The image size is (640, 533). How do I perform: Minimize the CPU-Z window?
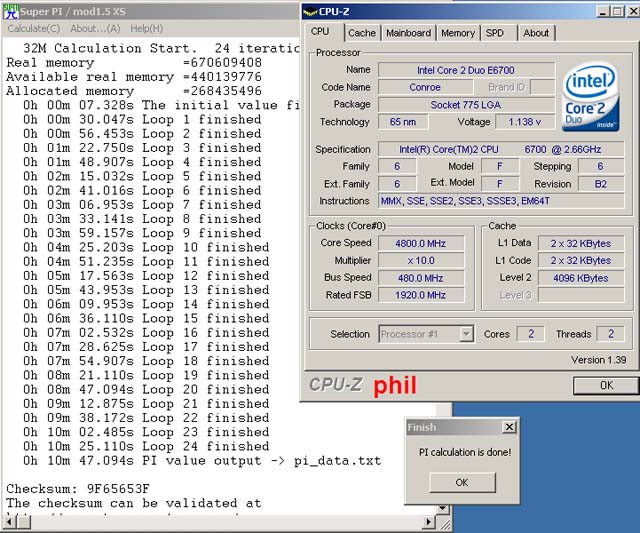click(603, 11)
